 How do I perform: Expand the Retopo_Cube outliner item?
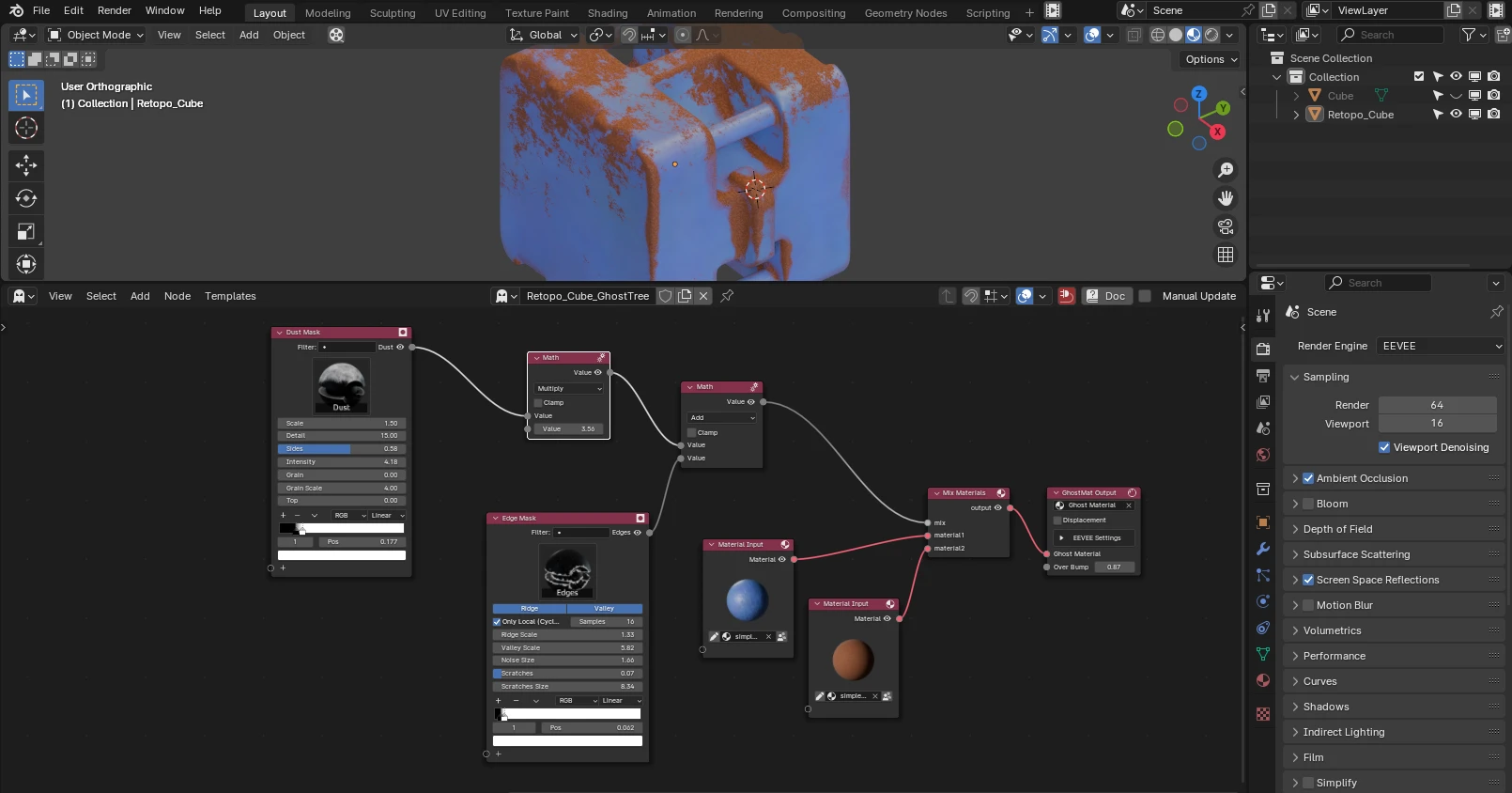pos(1296,115)
